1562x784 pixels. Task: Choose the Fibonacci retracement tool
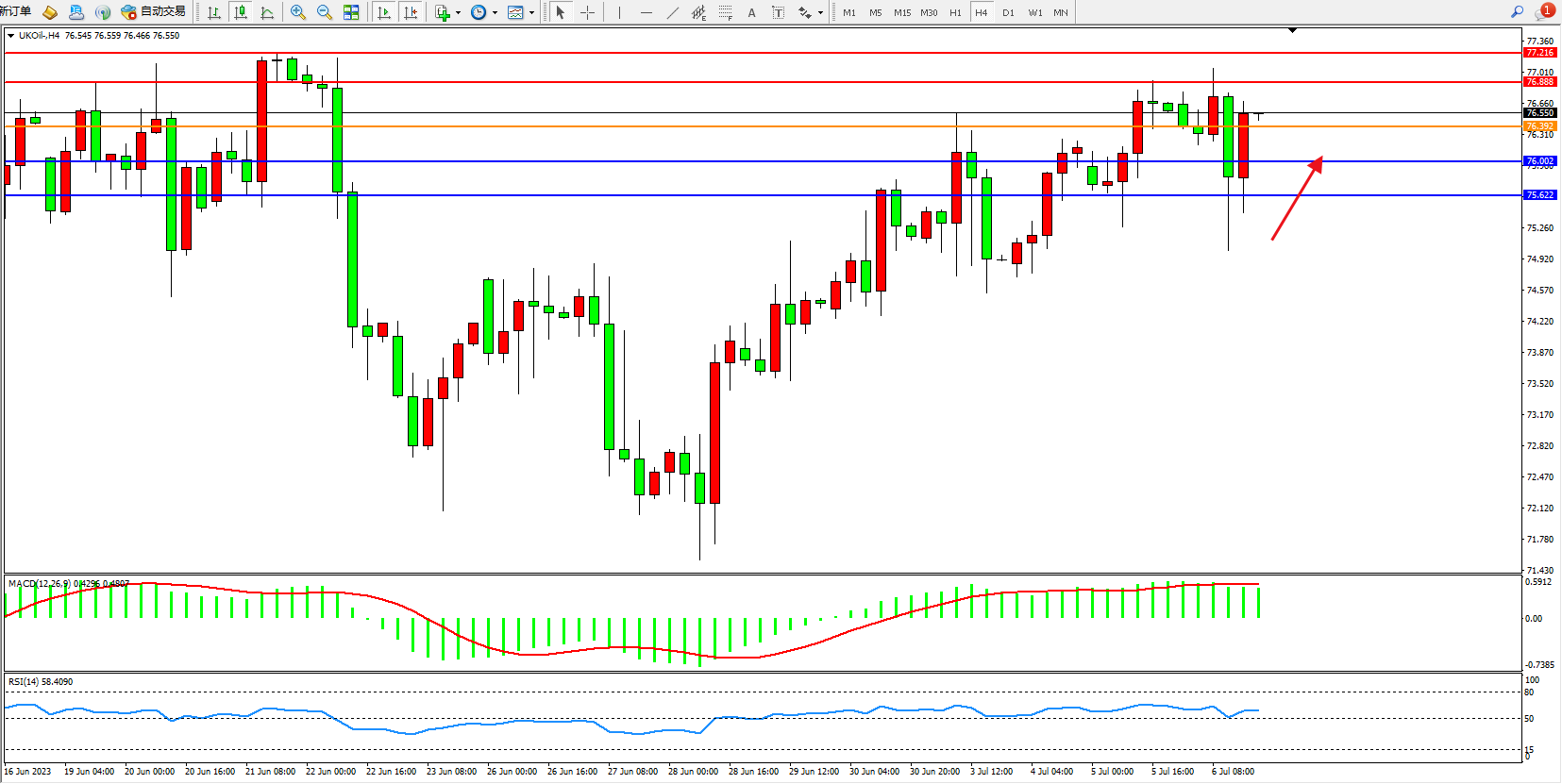(725, 12)
